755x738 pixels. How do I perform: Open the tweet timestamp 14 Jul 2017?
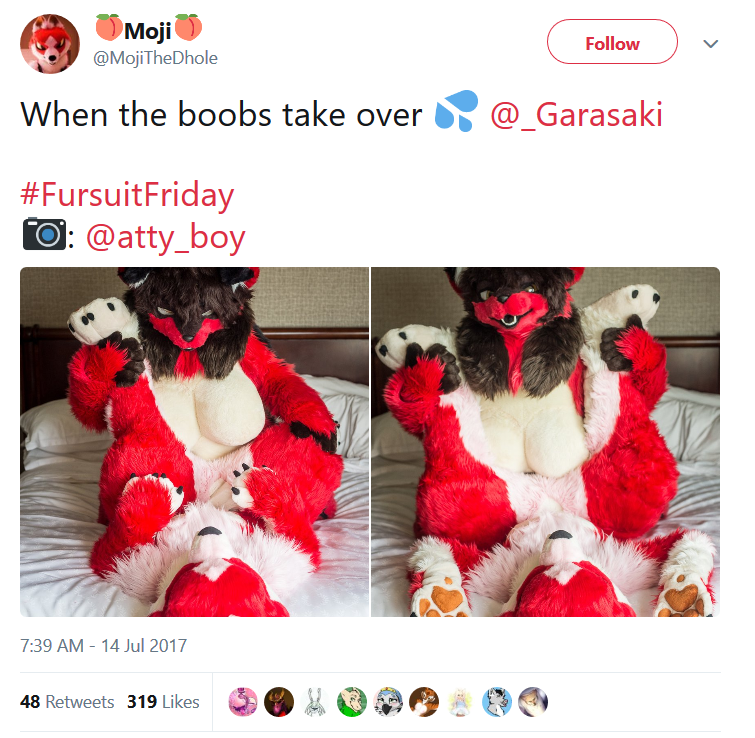(x=104, y=646)
